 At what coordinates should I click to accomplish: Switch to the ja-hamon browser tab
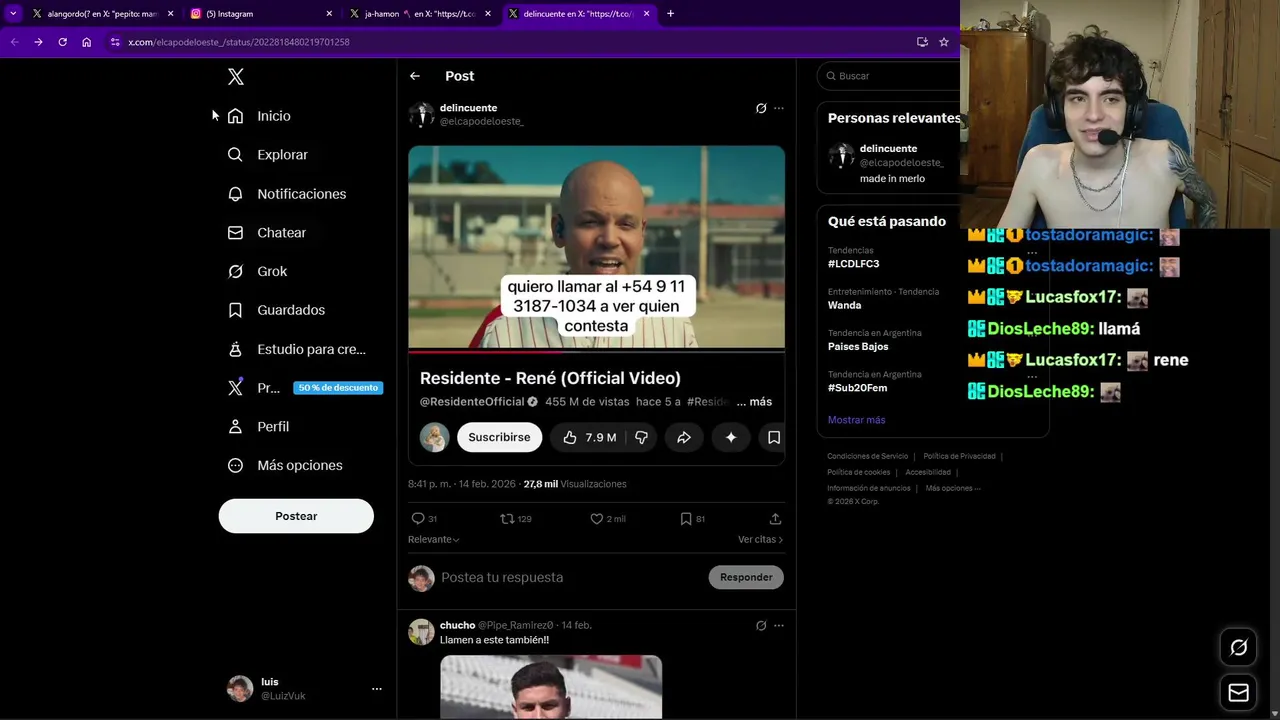(421, 14)
